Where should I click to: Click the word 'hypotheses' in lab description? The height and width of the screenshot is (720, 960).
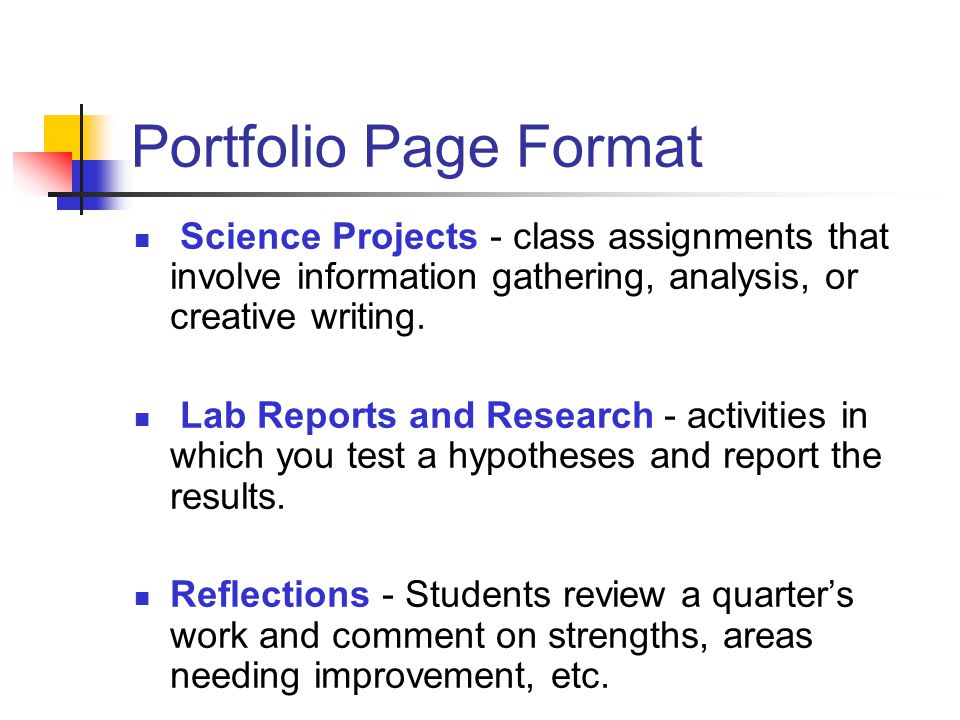541,457
